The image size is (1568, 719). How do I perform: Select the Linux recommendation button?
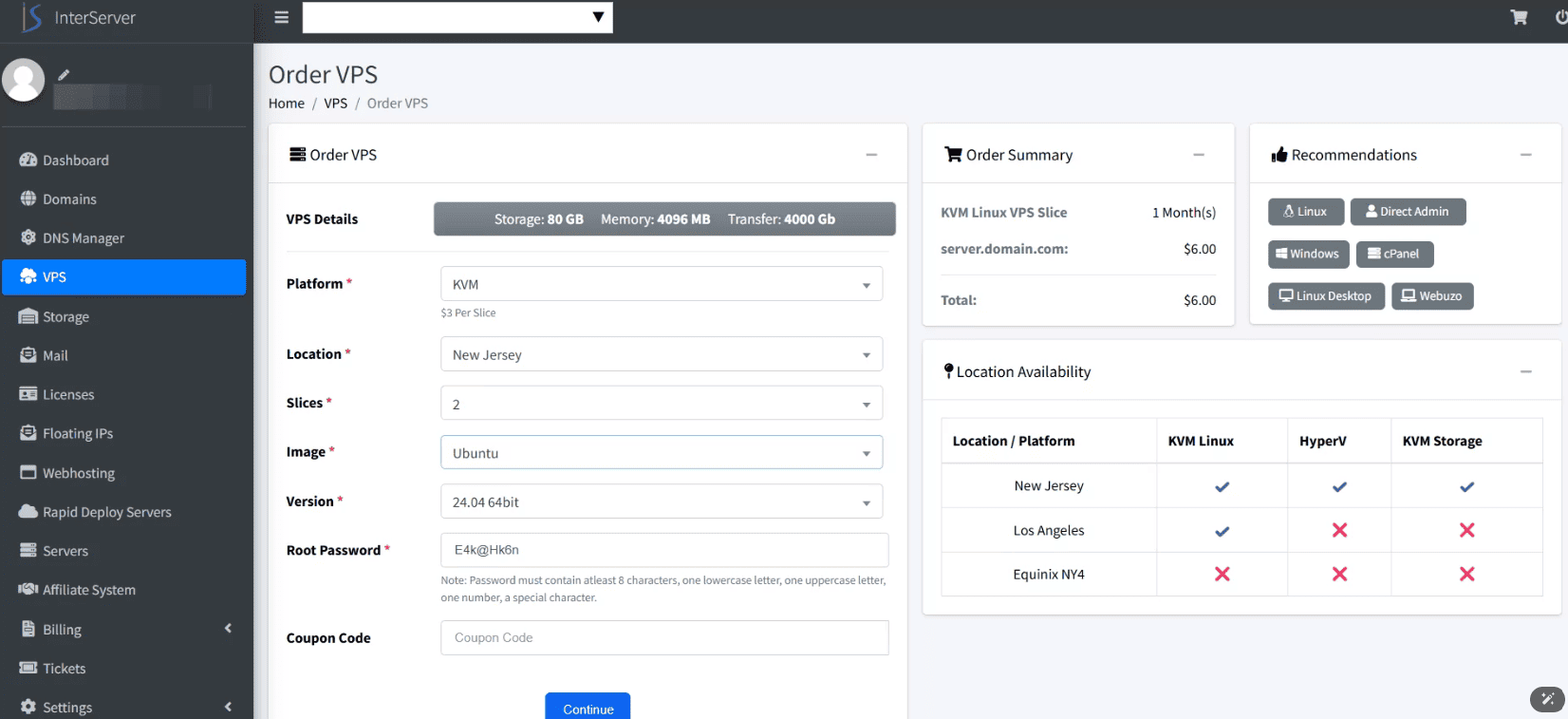pos(1305,212)
